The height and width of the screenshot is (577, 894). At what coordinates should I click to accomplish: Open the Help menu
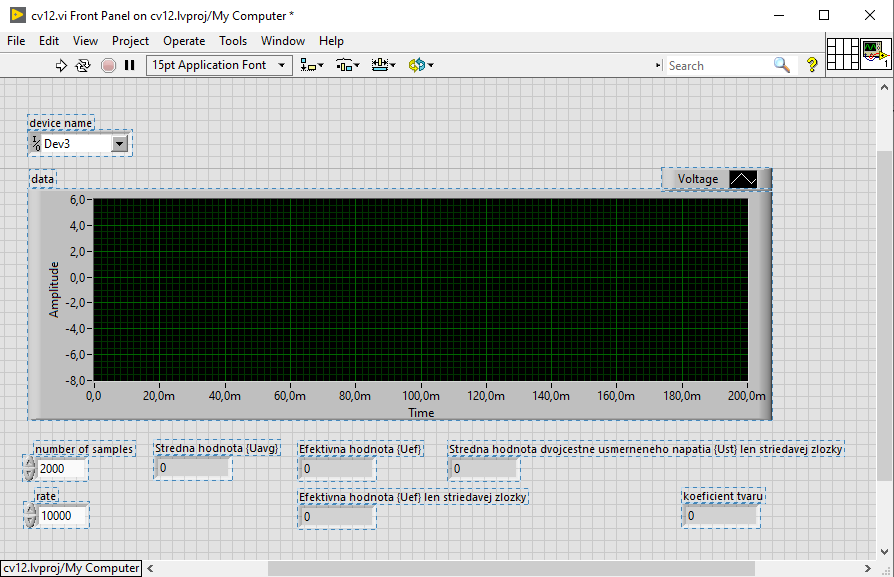coord(331,41)
